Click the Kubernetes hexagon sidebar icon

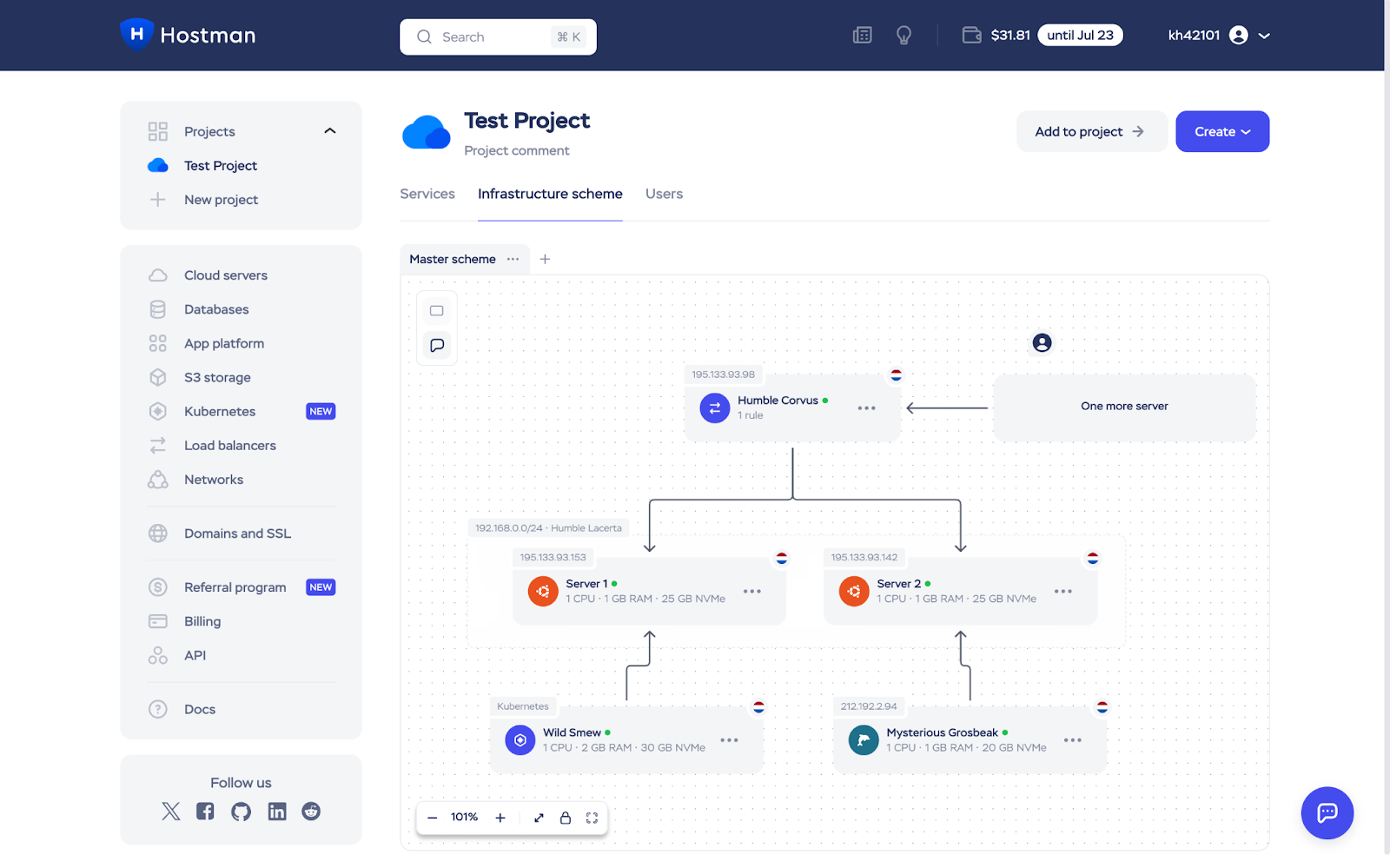157,411
